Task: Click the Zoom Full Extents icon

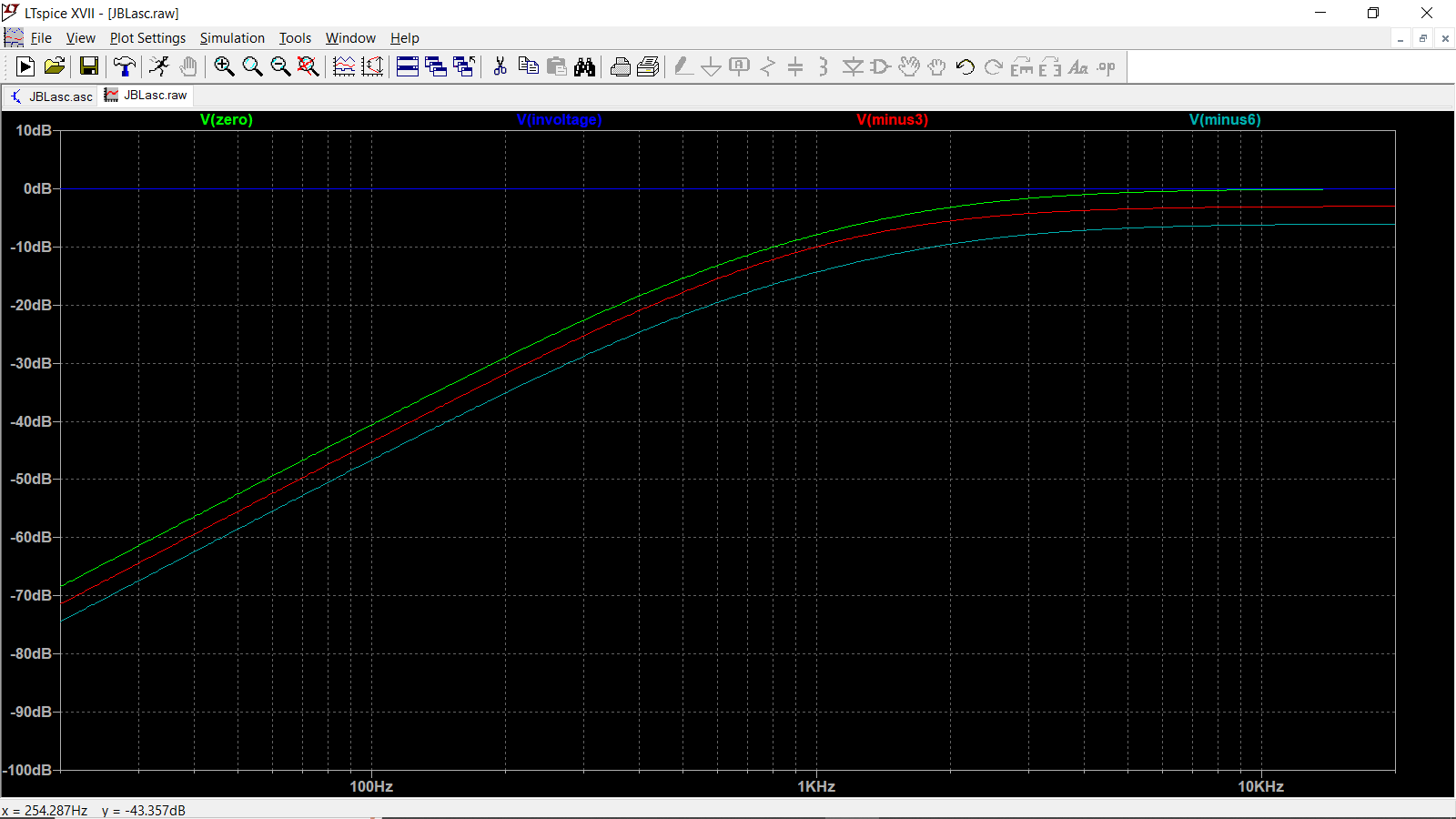Action: tap(308, 66)
